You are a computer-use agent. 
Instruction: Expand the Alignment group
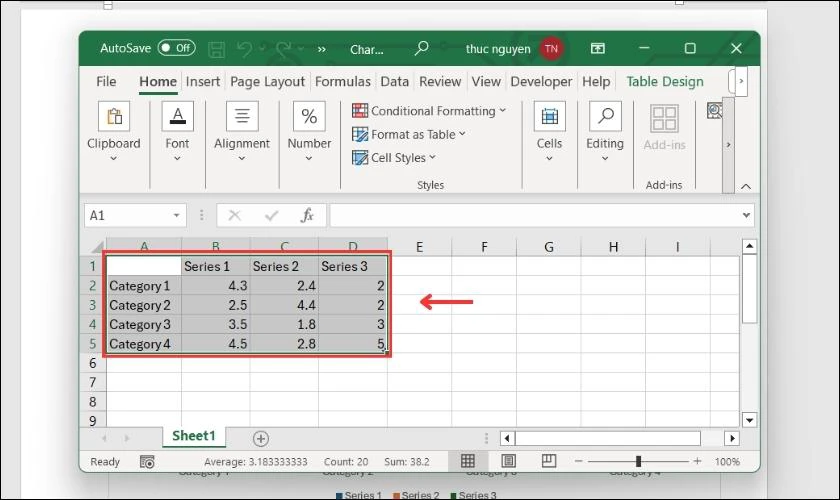pos(242,132)
